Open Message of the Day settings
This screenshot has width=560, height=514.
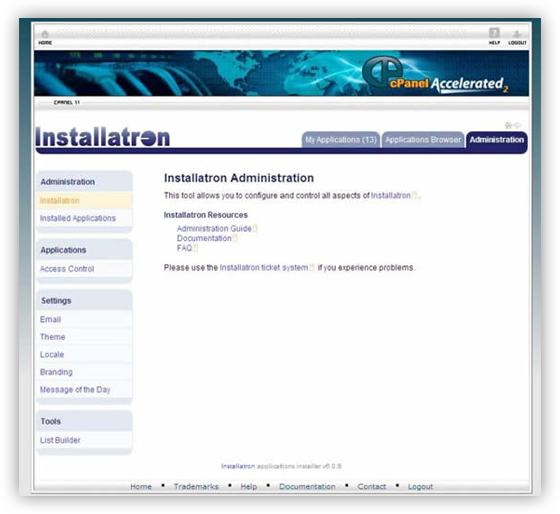point(84,389)
